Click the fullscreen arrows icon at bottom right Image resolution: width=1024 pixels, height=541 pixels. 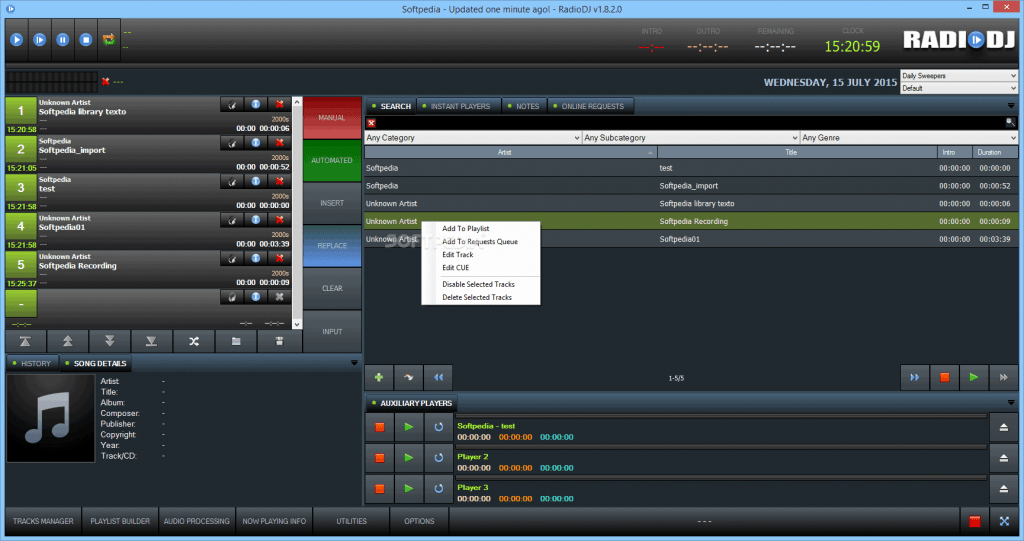coord(1004,521)
